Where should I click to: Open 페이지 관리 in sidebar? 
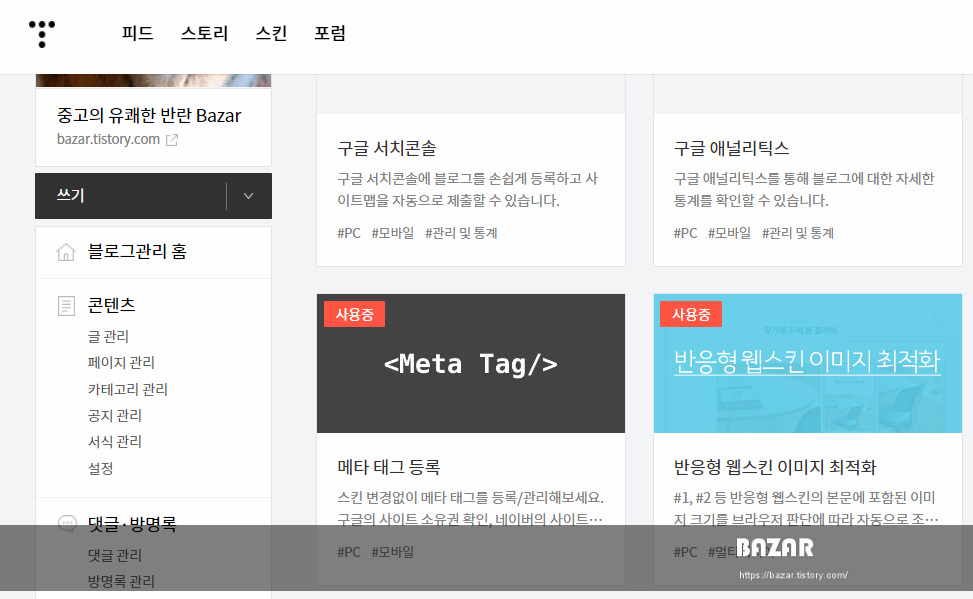pos(121,363)
